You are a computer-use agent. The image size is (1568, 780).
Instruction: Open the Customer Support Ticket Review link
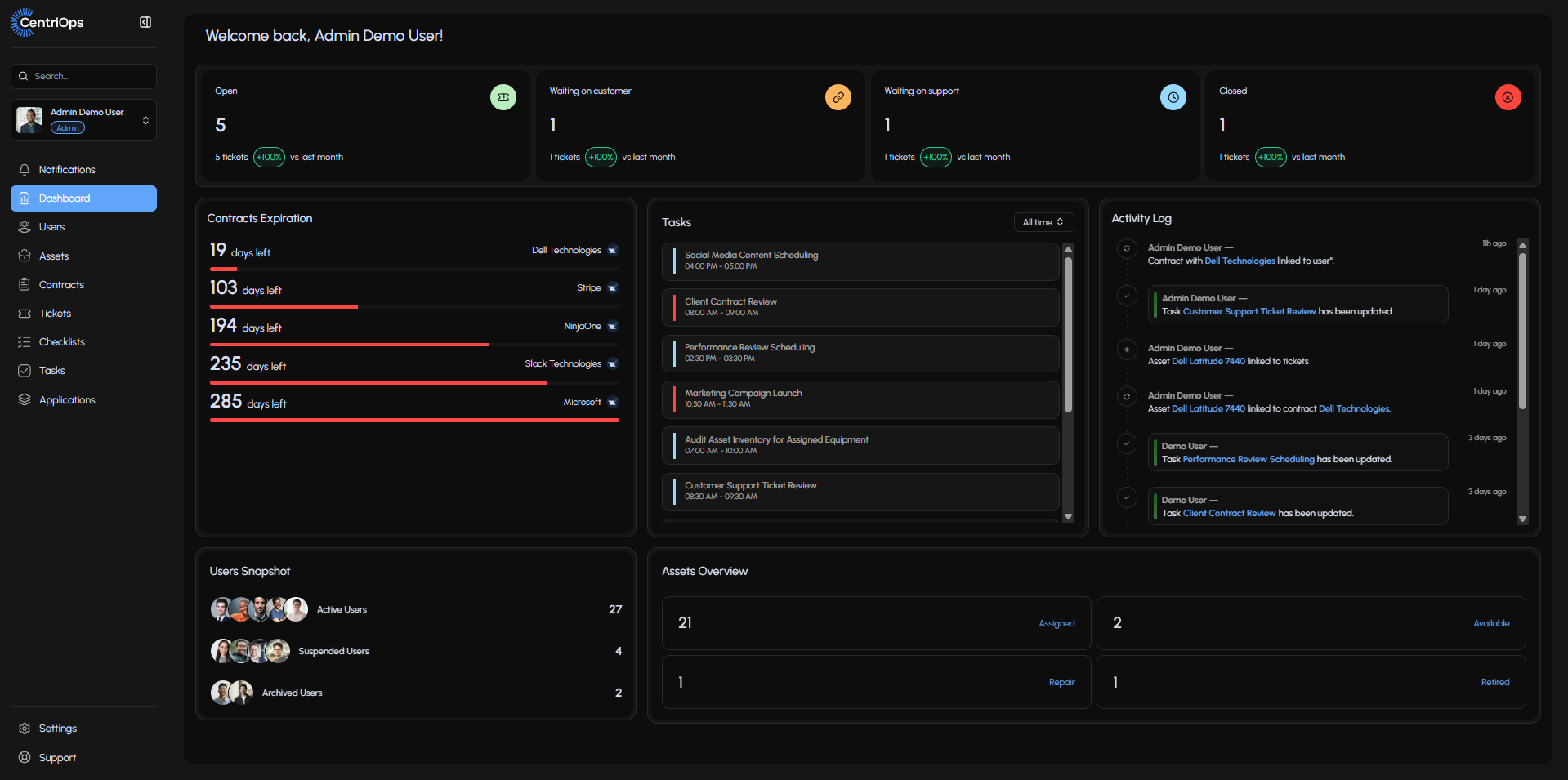[x=1249, y=311]
